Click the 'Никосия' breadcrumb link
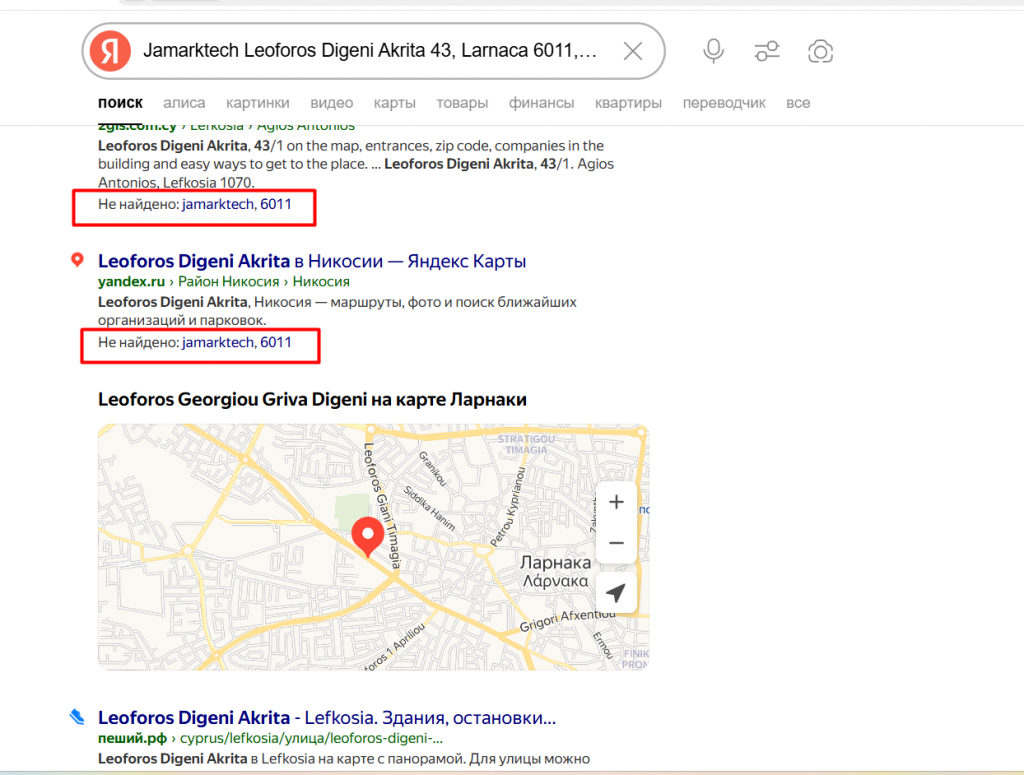Viewport: 1024px width, 775px height. [321, 281]
